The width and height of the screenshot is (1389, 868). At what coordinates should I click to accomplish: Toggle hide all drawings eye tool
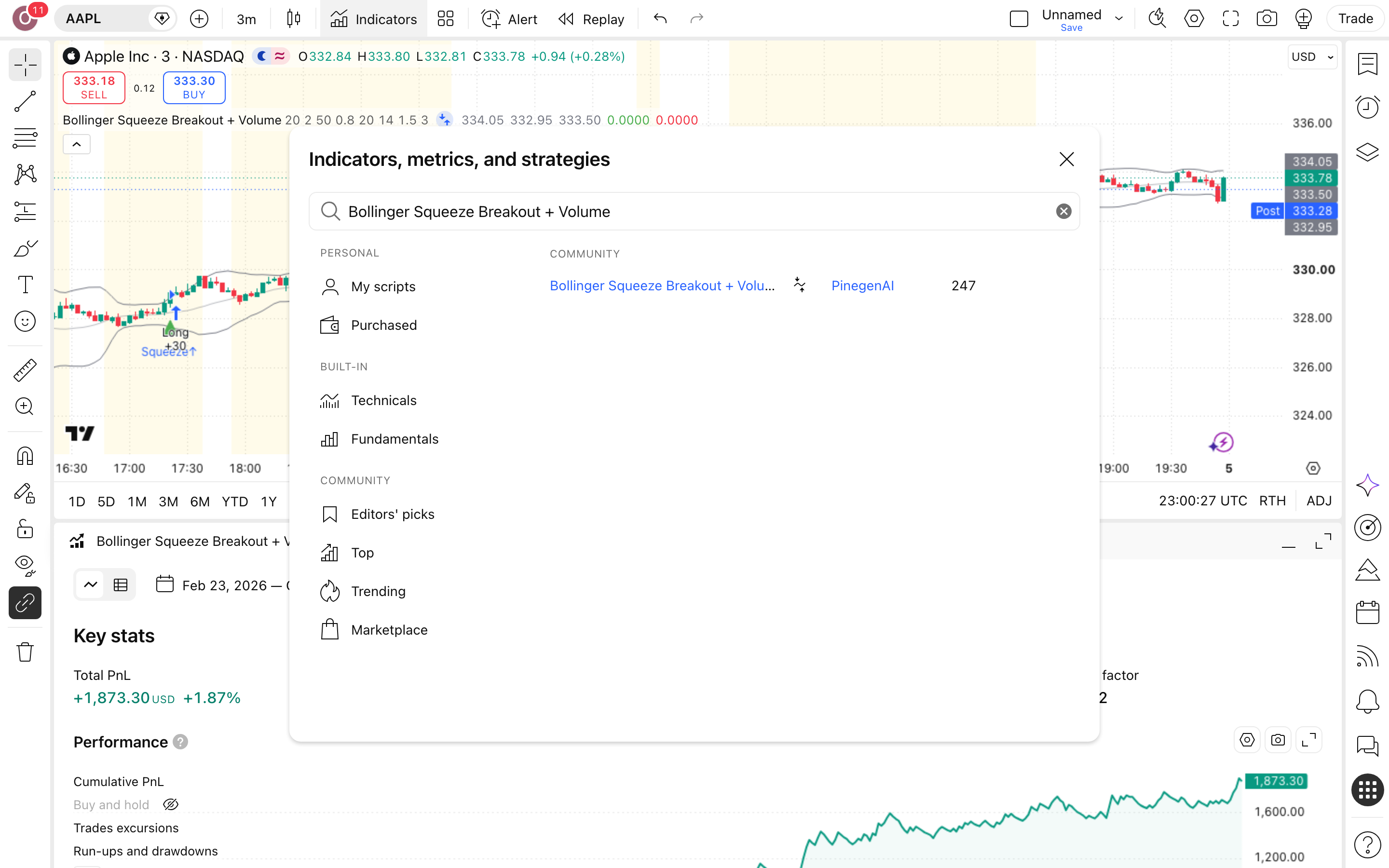(x=25, y=566)
